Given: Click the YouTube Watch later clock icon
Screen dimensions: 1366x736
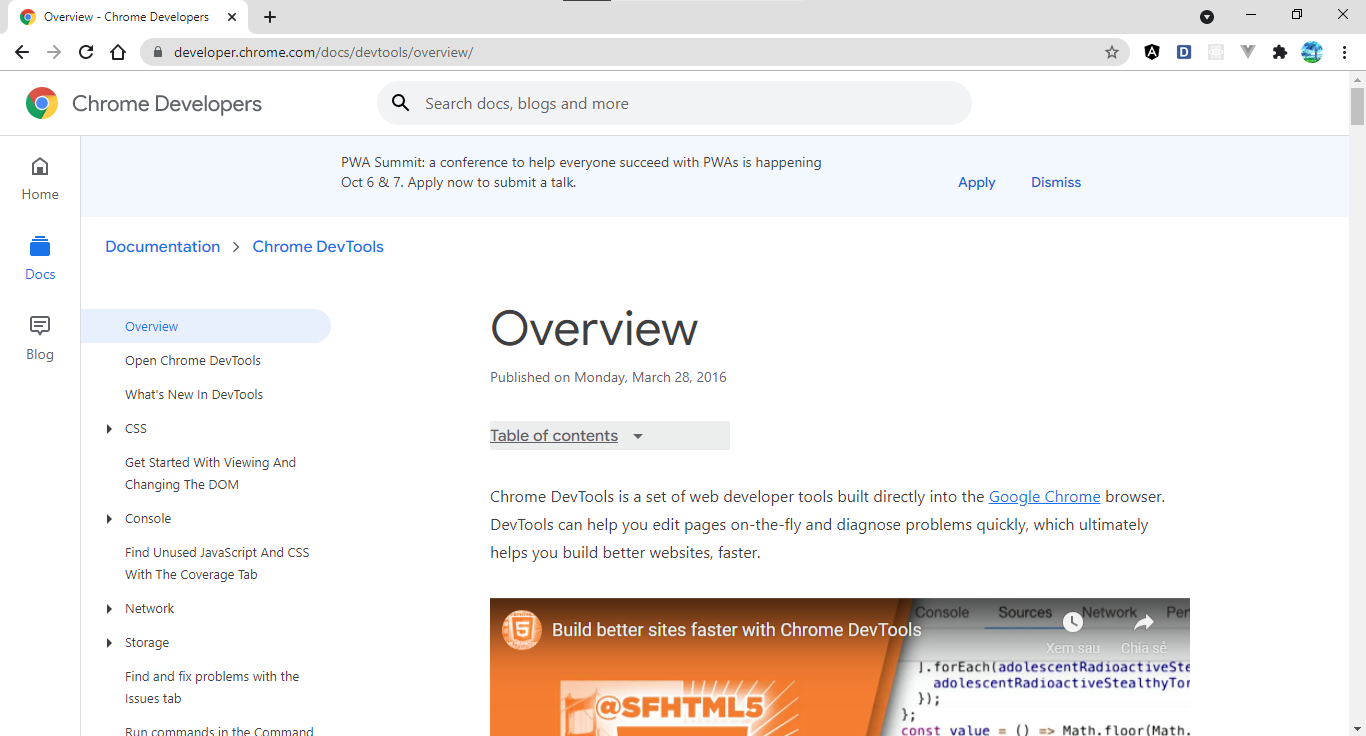Looking at the screenshot, I should coord(1073,622).
